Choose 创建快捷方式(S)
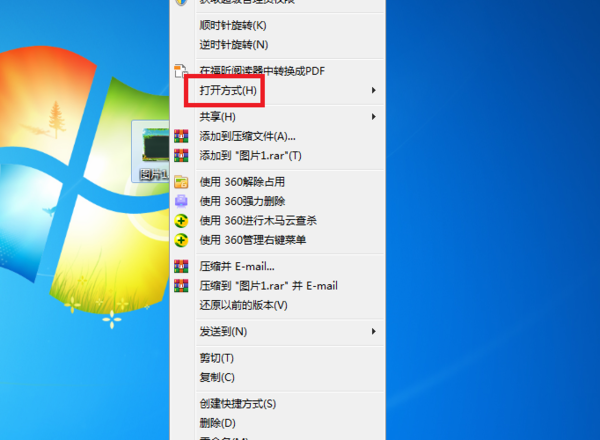The image size is (600, 440). tap(237, 404)
